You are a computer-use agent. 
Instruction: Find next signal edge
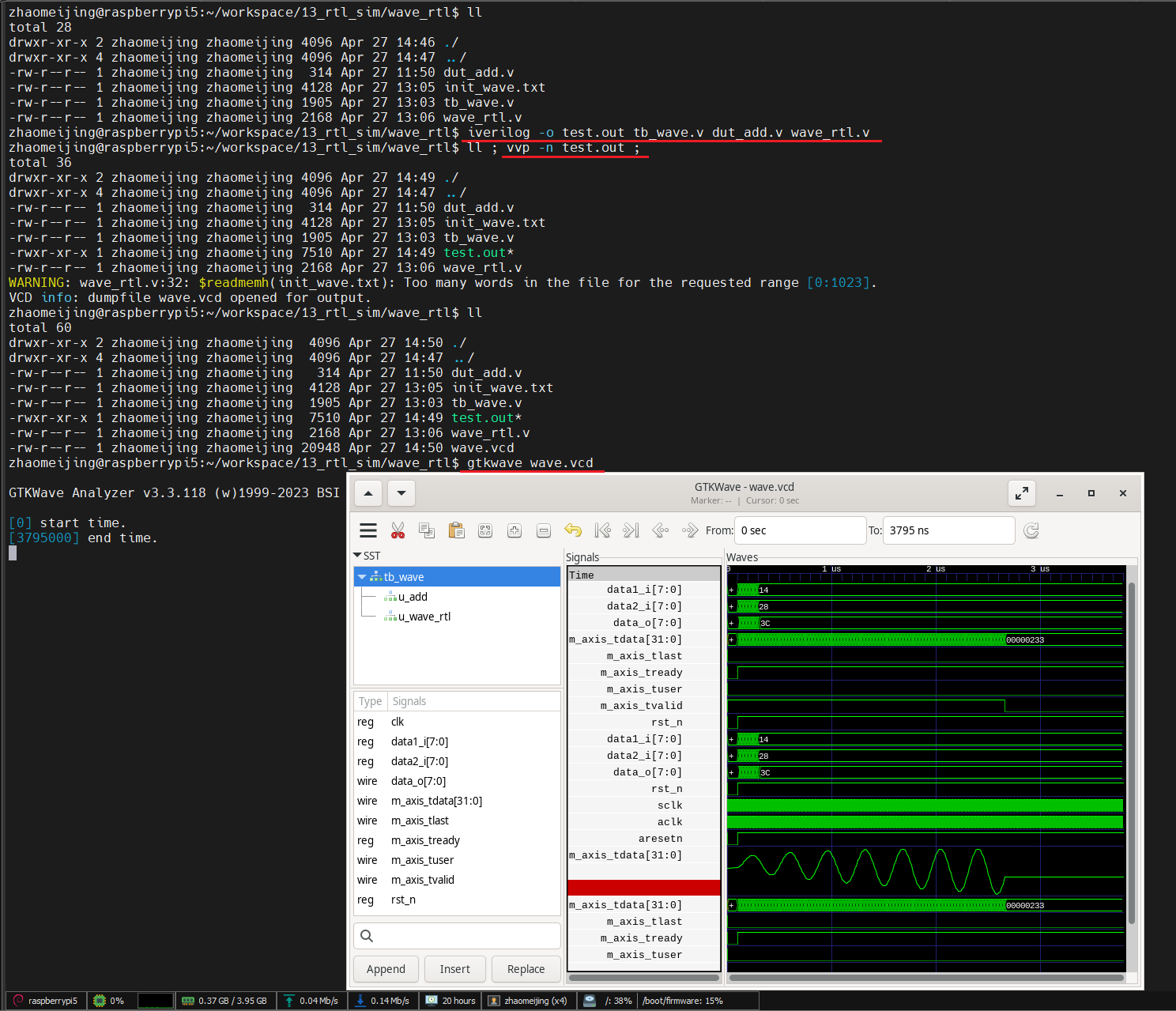tap(690, 530)
